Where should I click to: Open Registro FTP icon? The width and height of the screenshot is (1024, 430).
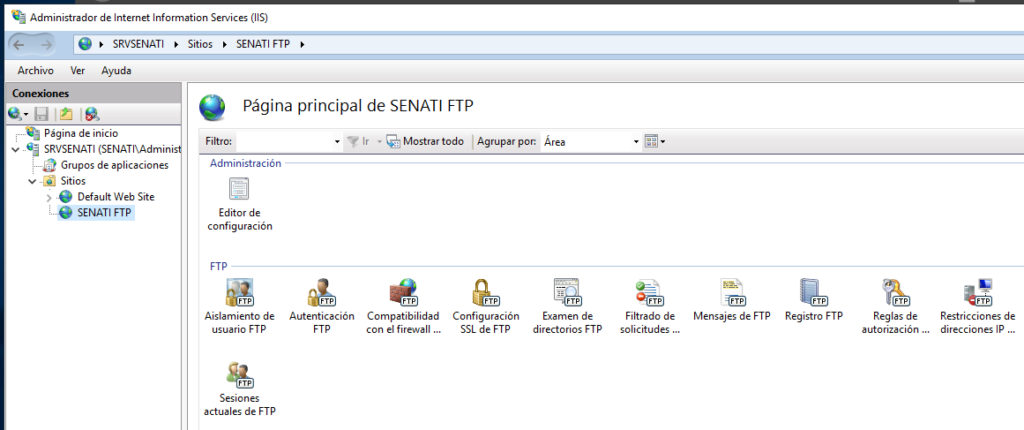coord(814,293)
